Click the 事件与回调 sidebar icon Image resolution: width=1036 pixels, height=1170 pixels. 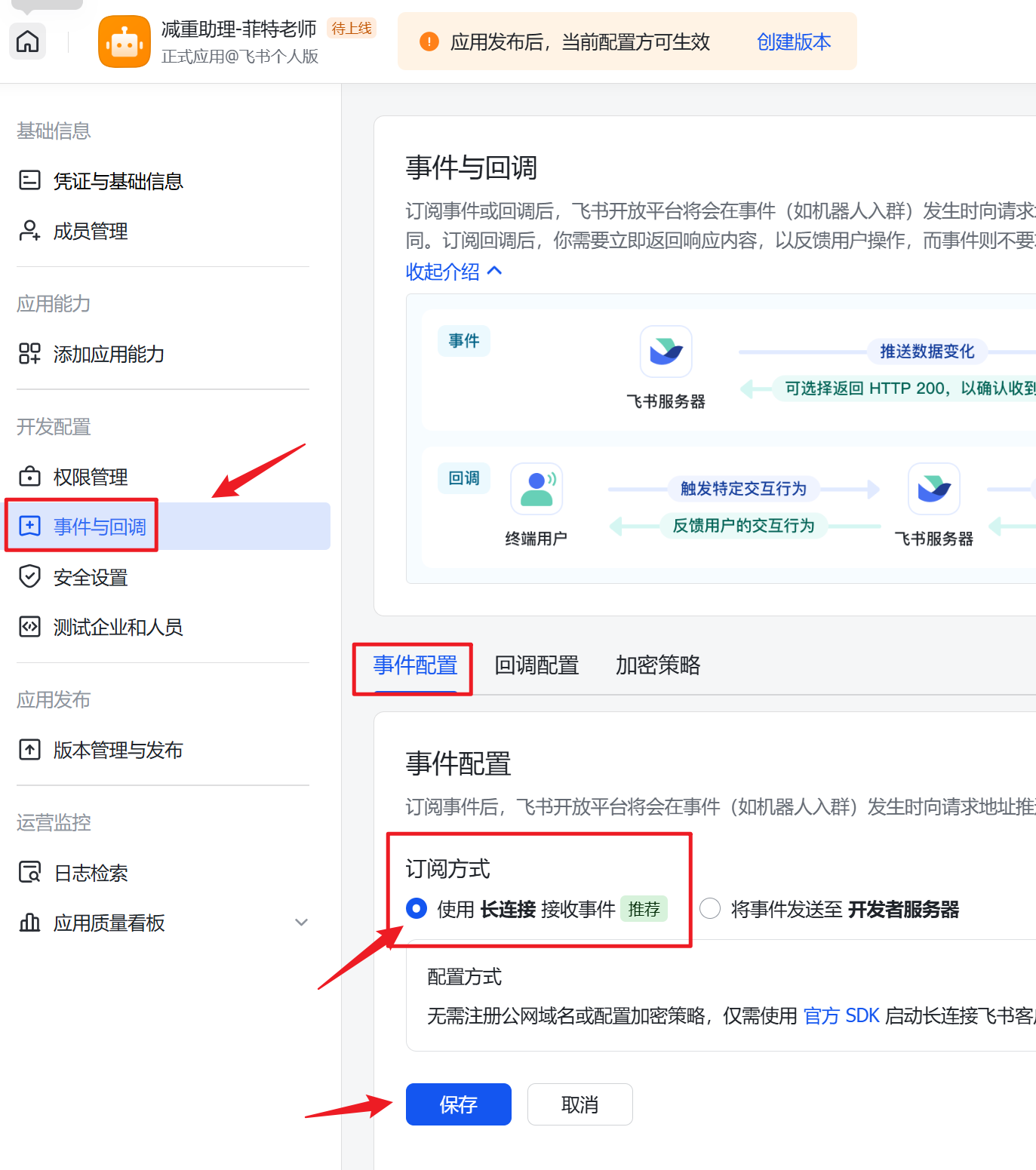pyautogui.click(x=29, y=526)
